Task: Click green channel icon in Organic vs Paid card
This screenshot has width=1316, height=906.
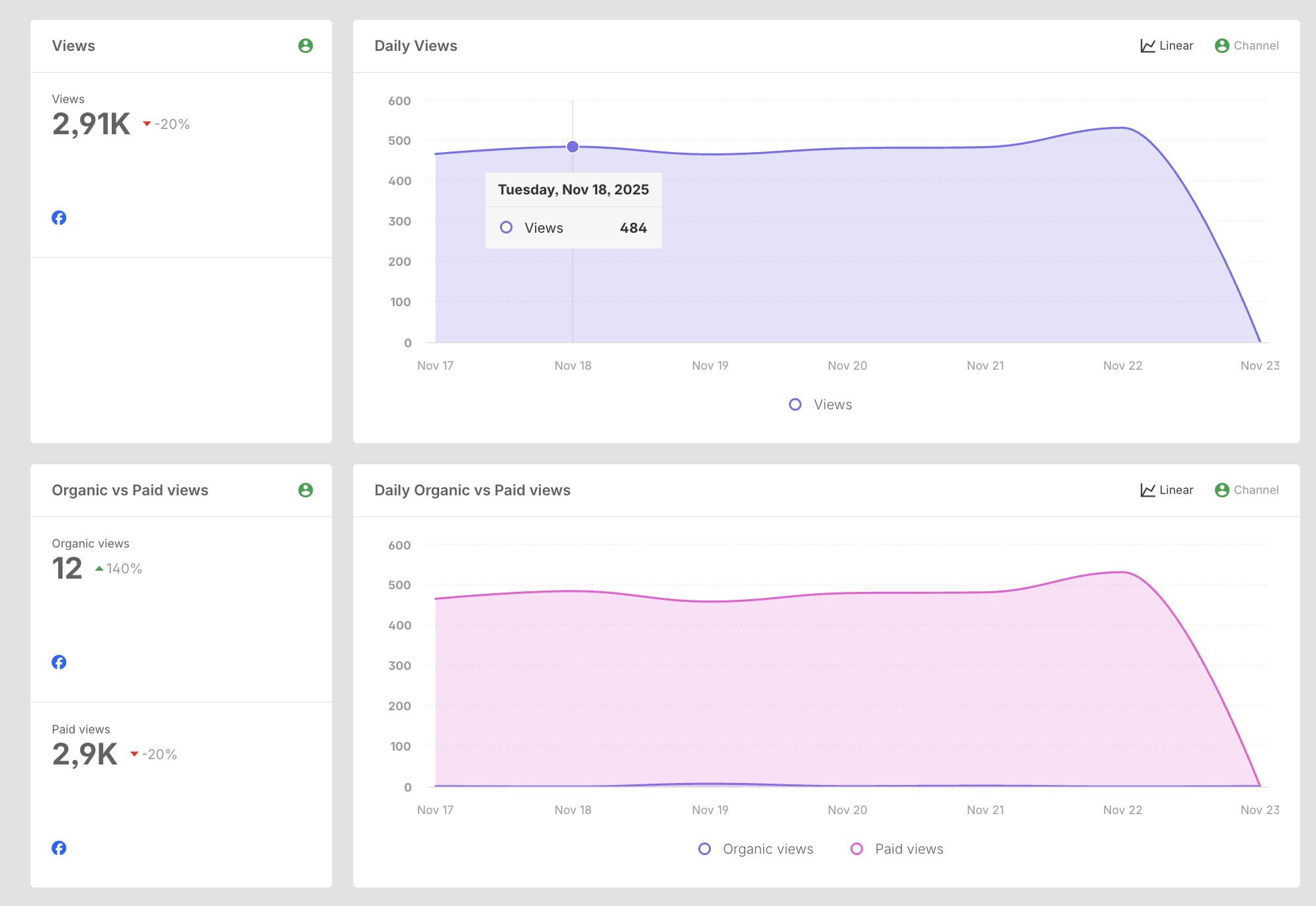Action: tap(306, 490)
